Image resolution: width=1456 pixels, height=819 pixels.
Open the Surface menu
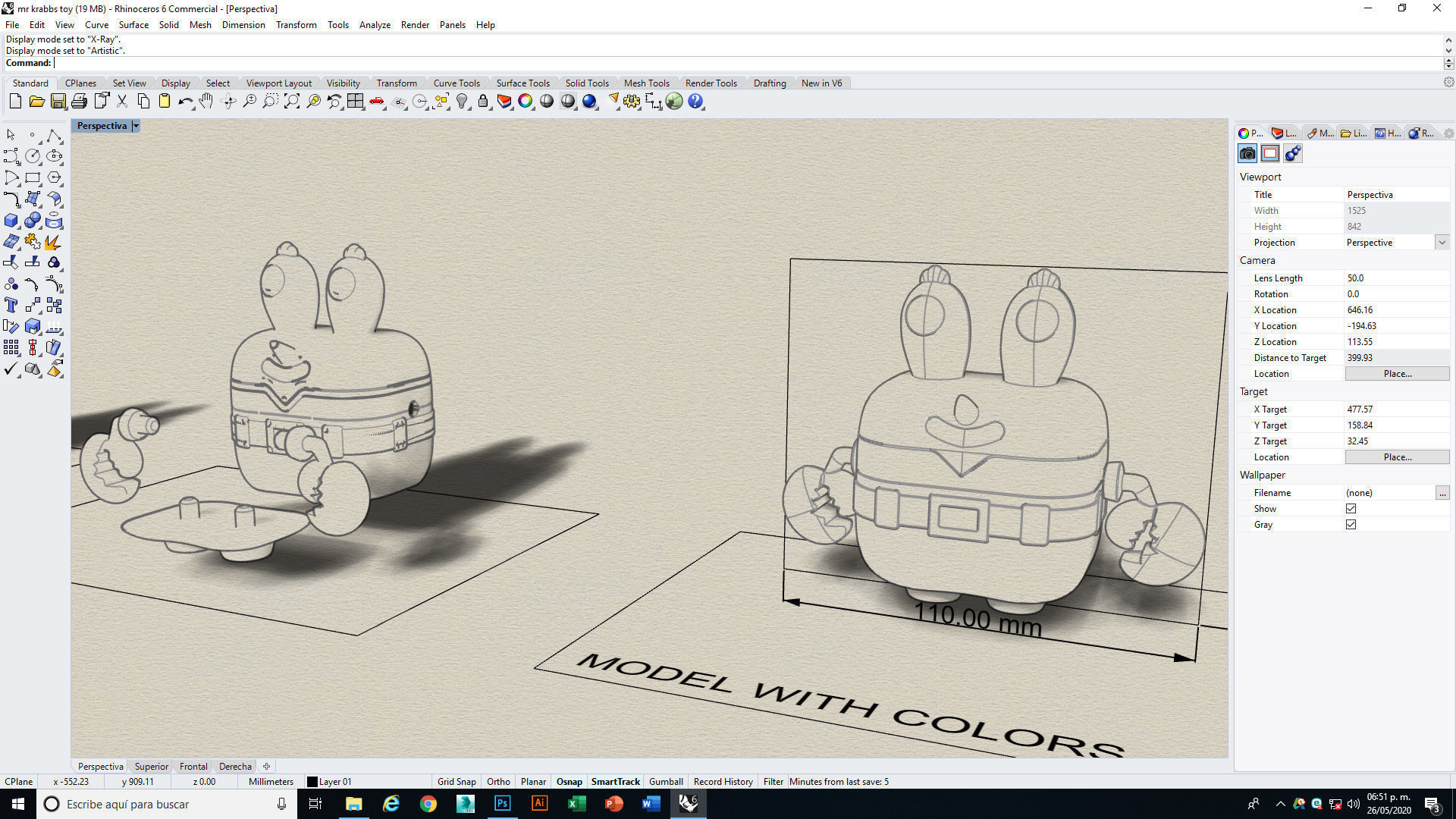(133, 25)
